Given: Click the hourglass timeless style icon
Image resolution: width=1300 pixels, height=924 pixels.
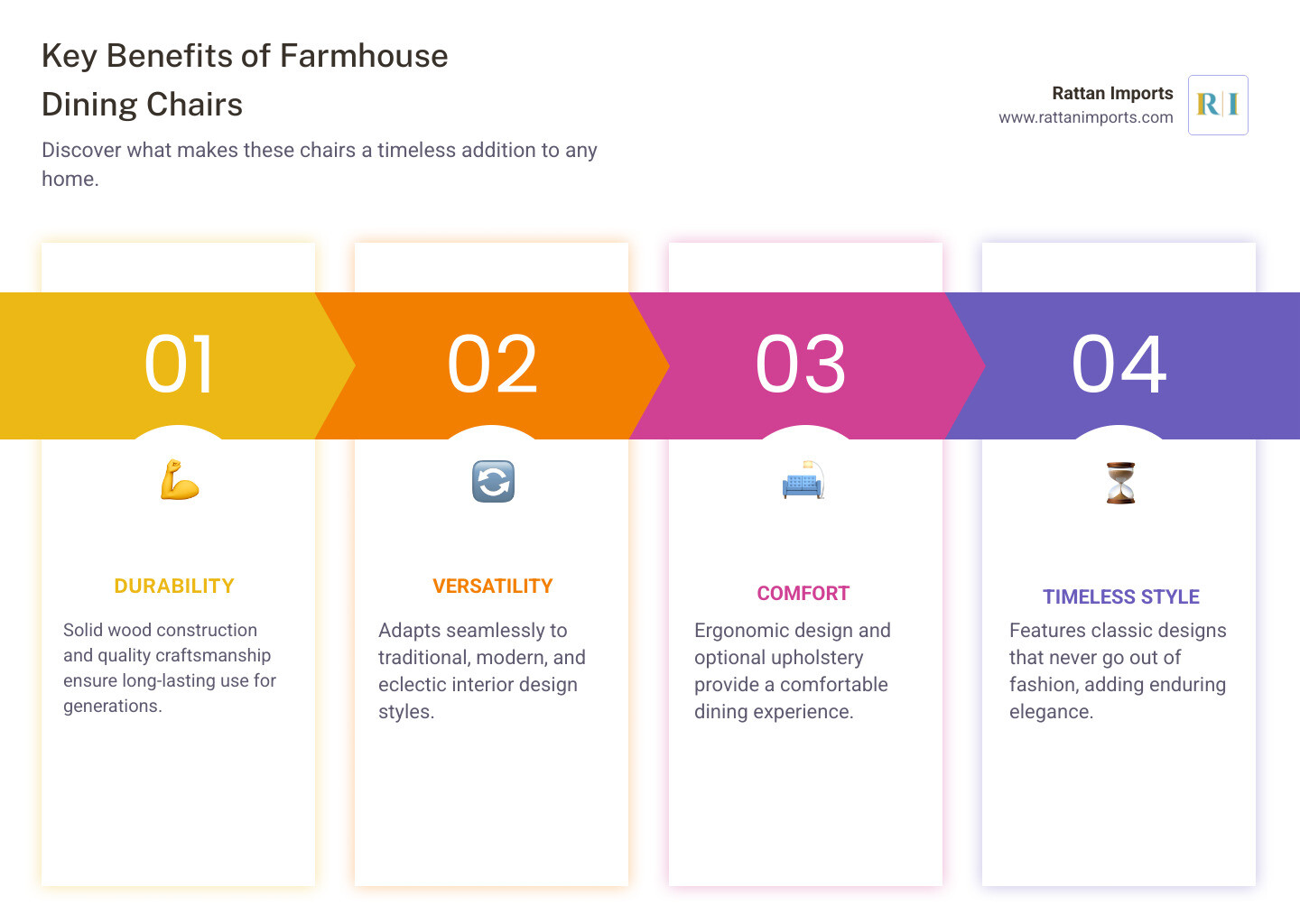Looking at the screenshot, I should [1120, 483].
